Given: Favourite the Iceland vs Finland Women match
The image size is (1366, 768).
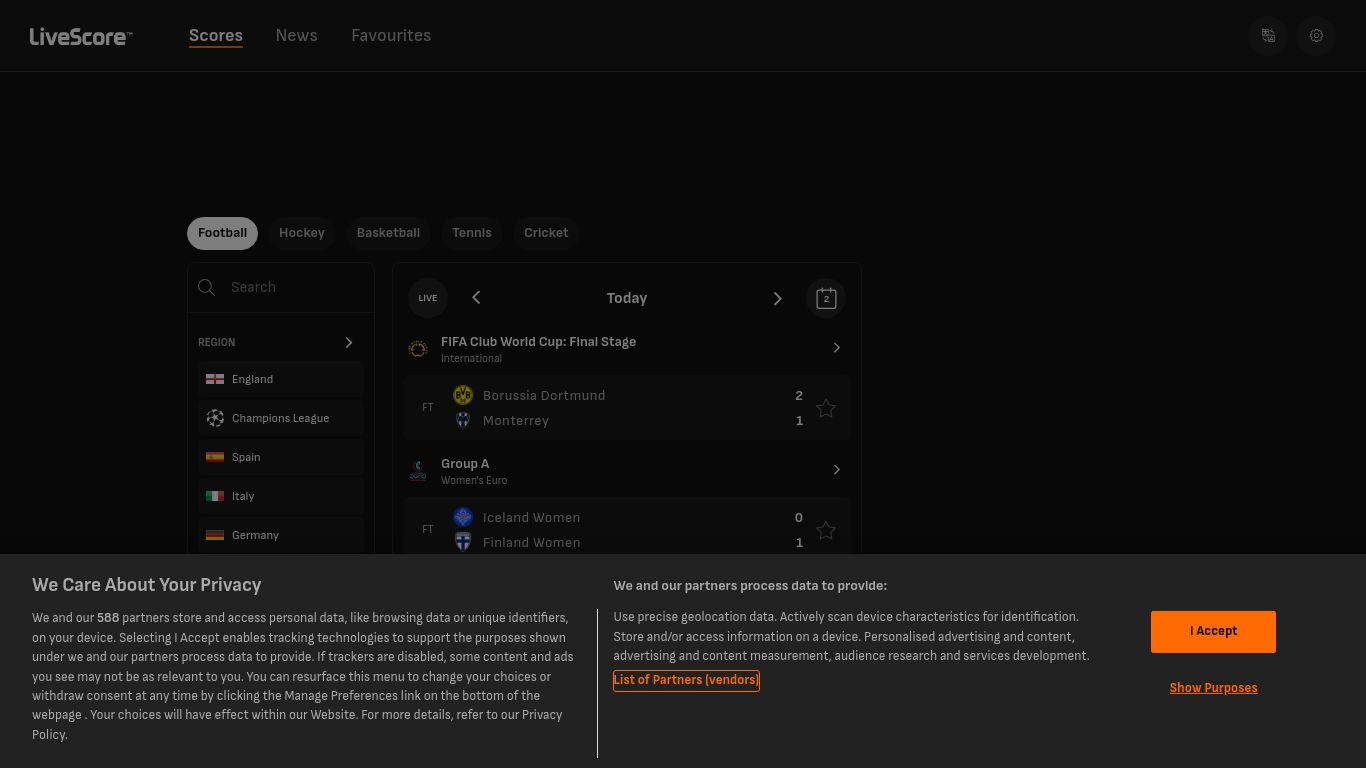Looking at the screenshot, I should click(x=826, y=530).
